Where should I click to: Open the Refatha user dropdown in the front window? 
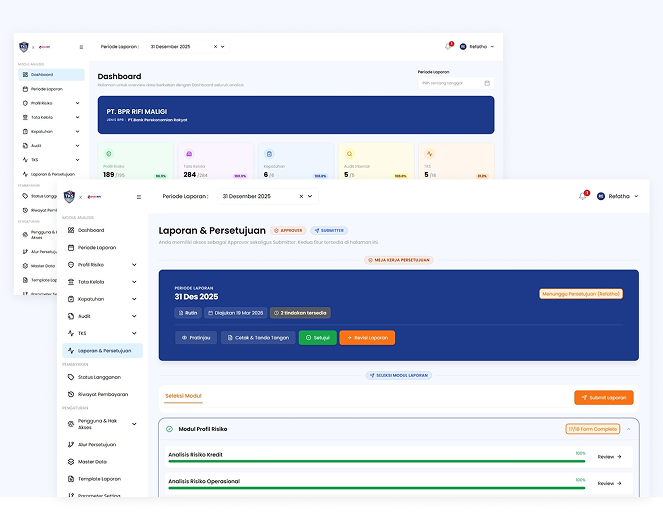click(618, 196)
